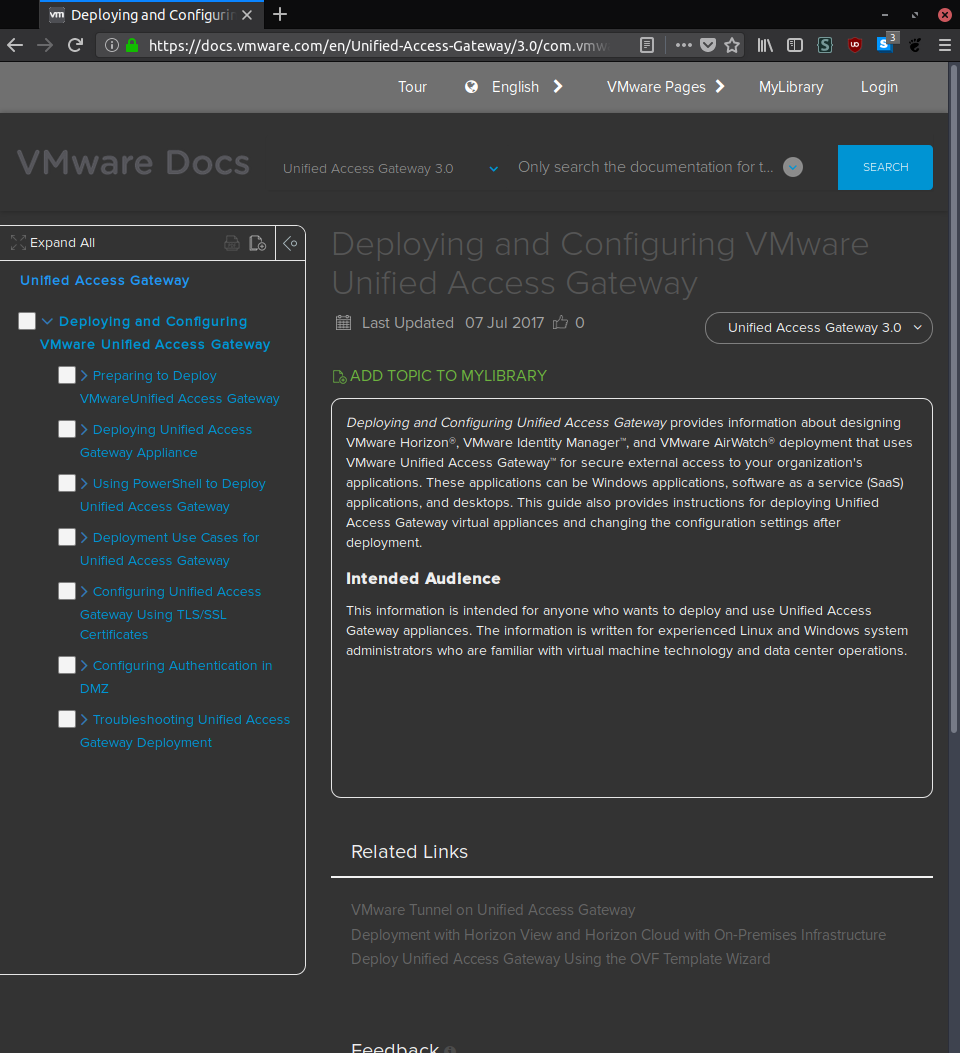Open the browser Library icon

765,45
